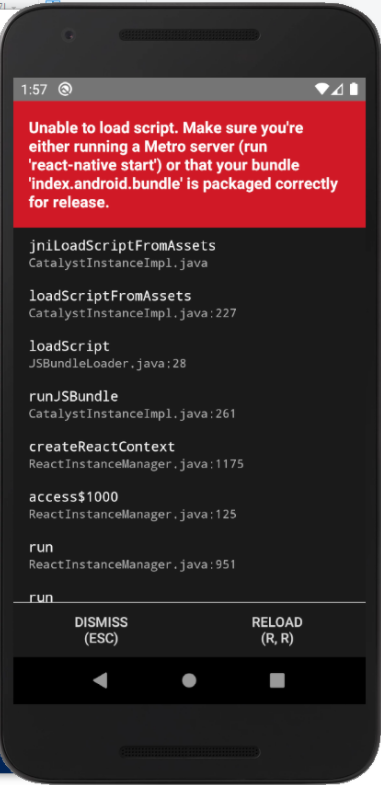Select the loadScript stack frame
This screenshot has height=785, width=381.
tap(189, 354)
